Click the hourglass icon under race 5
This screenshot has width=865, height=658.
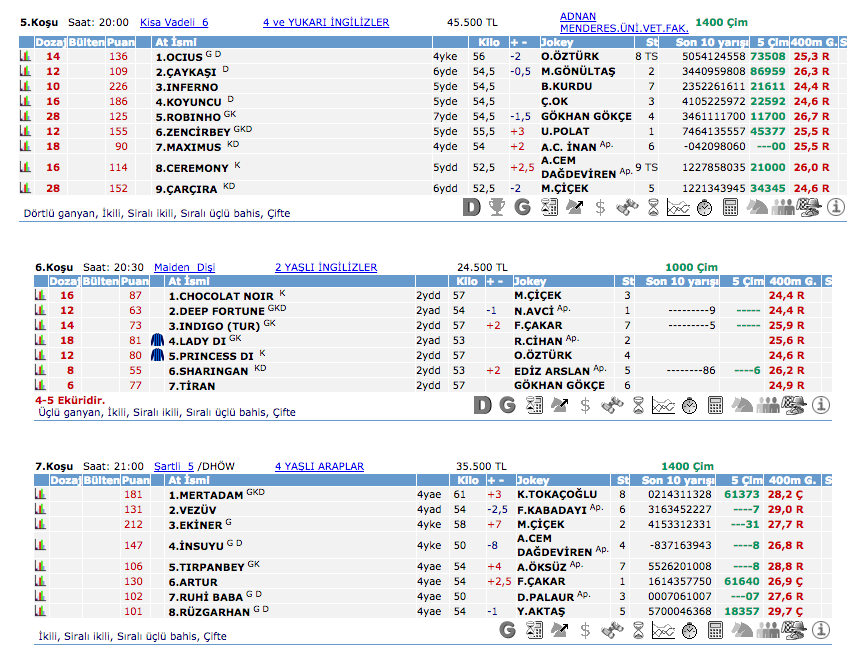tap(652, 207)
